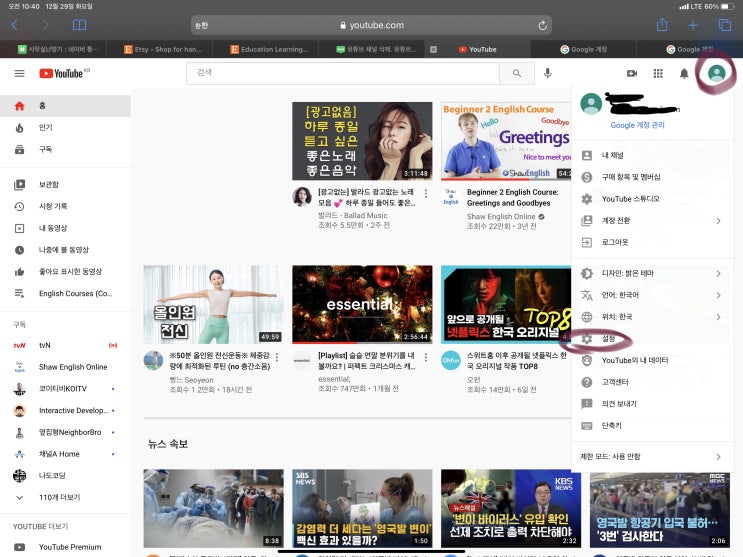The height and width of the screenshot is (557, 743).
Task: Open the English Courses playlist
Action: (x=65, y=293)
